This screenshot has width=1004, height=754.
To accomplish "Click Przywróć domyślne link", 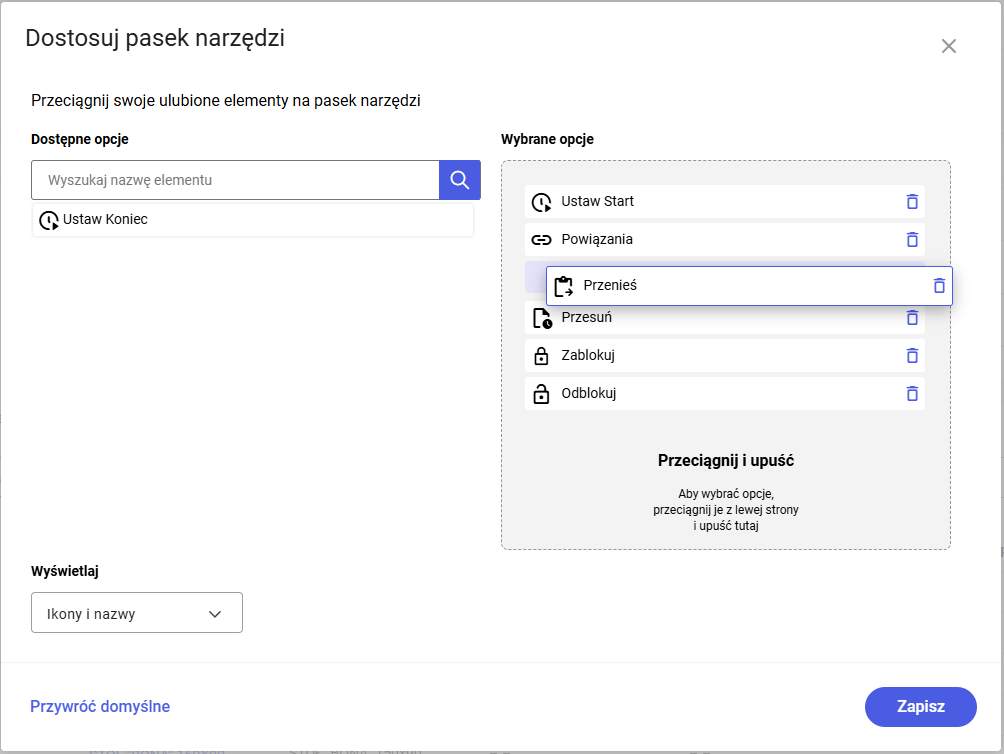I will point(100,706).
